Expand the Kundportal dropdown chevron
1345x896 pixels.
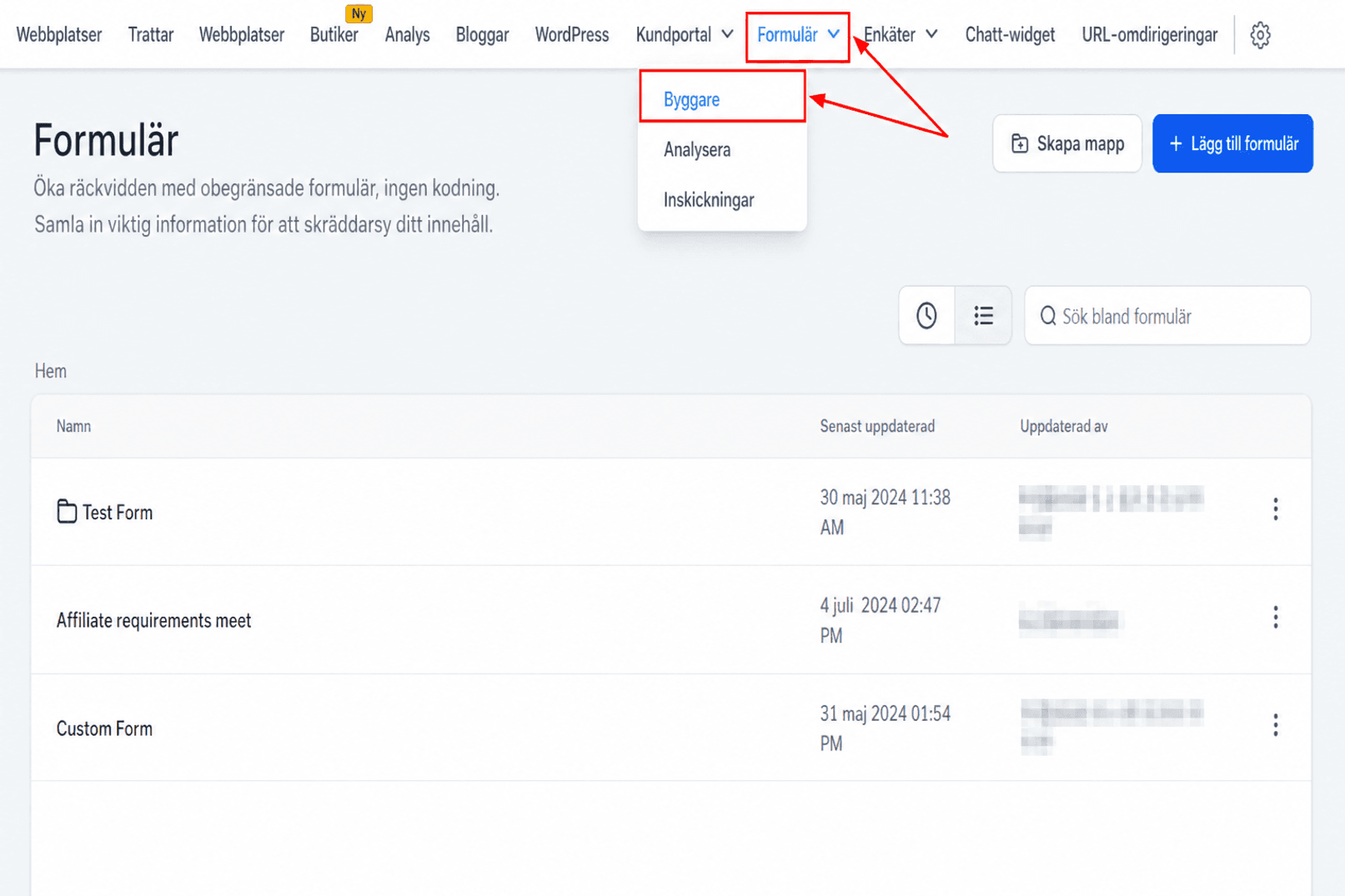coord(727,34)
